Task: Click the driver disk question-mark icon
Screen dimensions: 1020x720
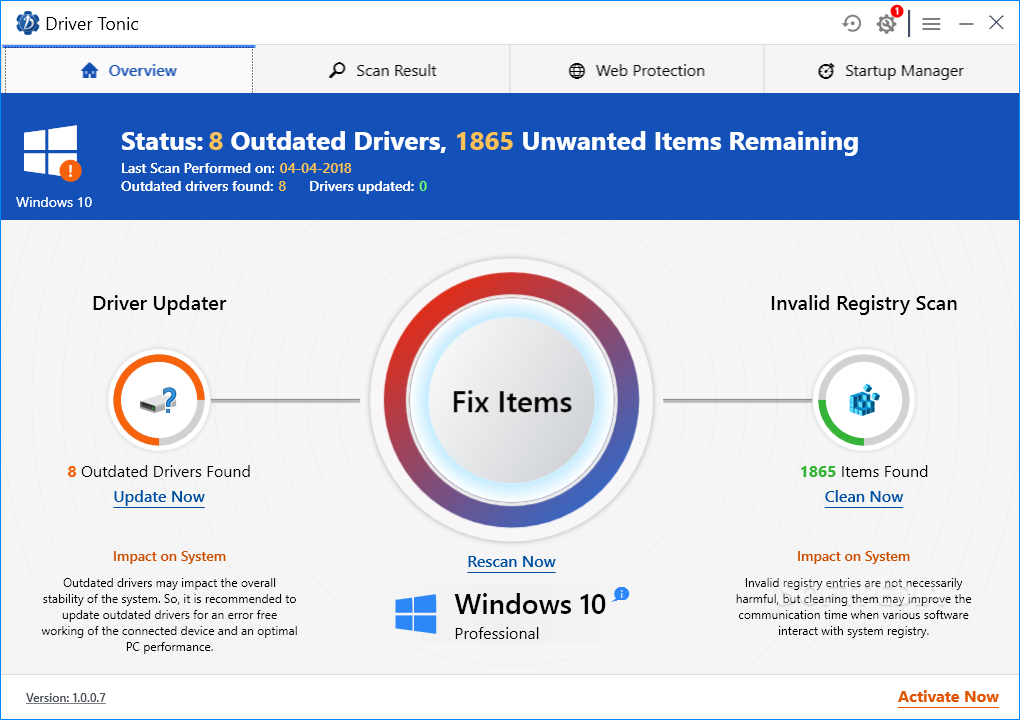Action: pyautogui.click(x=159, y=400)
